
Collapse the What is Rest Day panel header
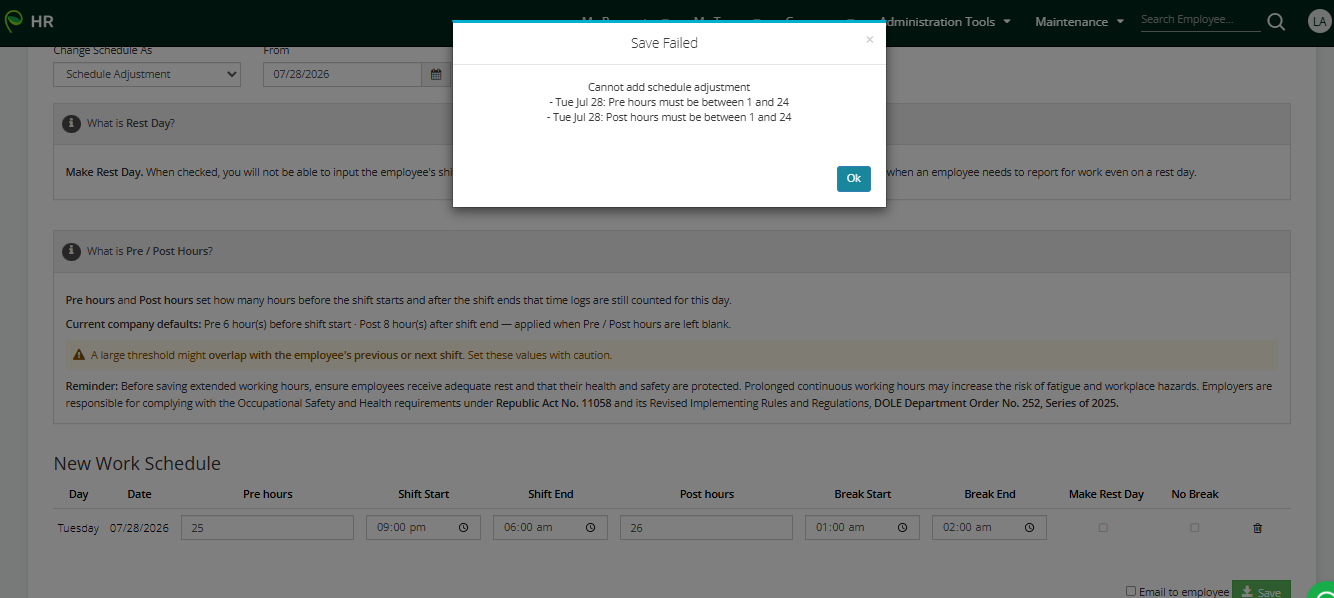(671, 124)
